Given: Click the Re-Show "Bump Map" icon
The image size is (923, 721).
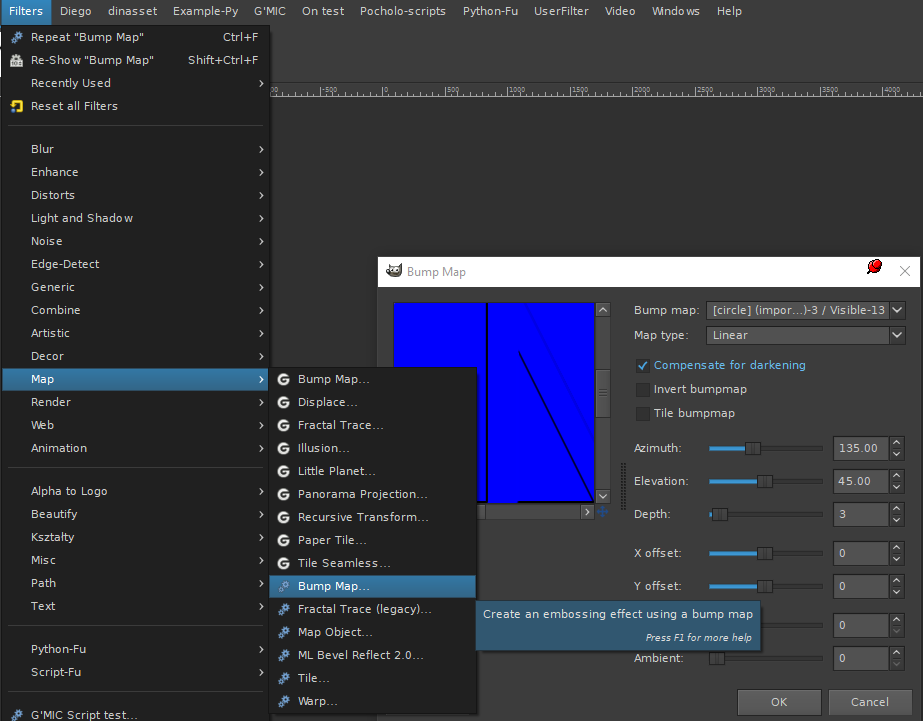Looking at the screenshot, I should pyautogui.click(x=16, y=60).
